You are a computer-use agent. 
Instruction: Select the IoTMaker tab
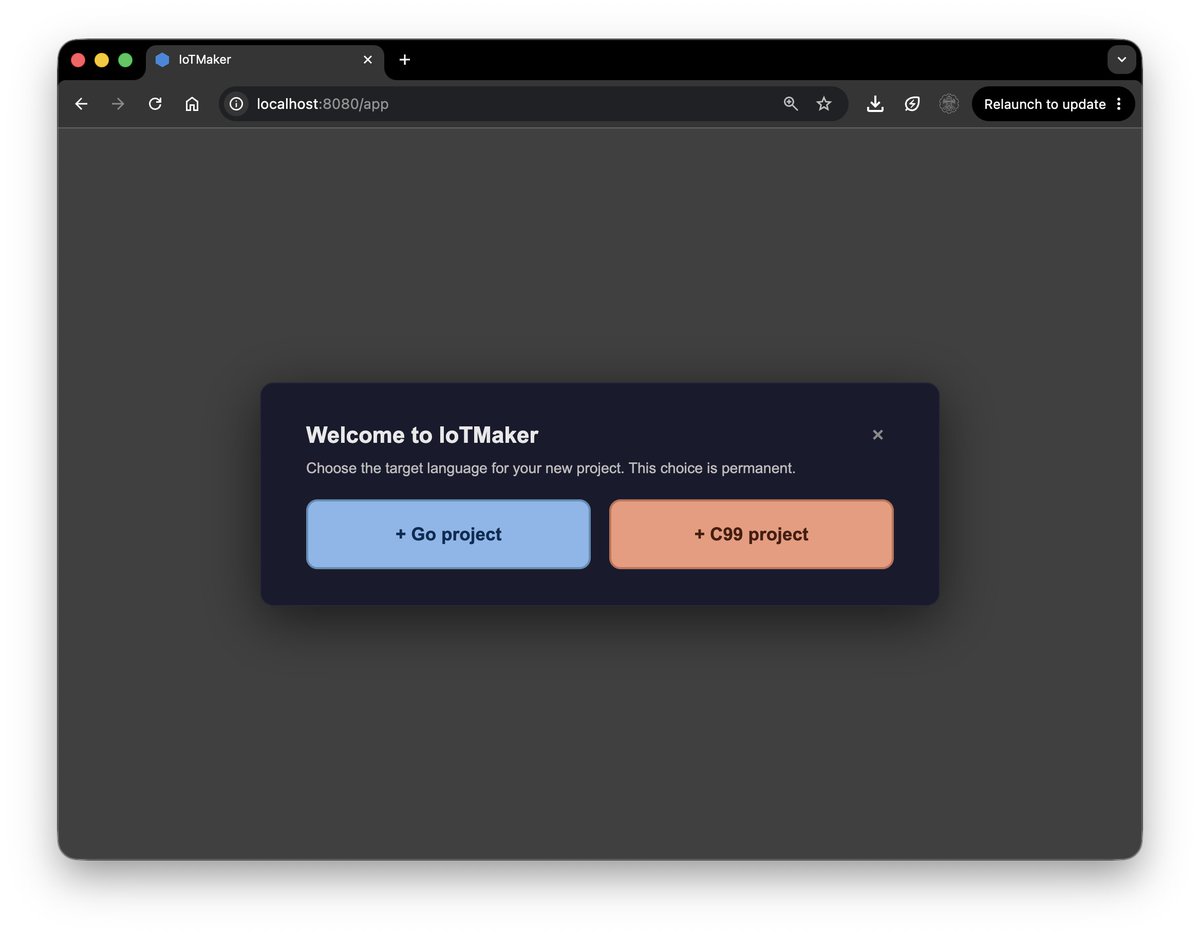(x=265, y=60)
